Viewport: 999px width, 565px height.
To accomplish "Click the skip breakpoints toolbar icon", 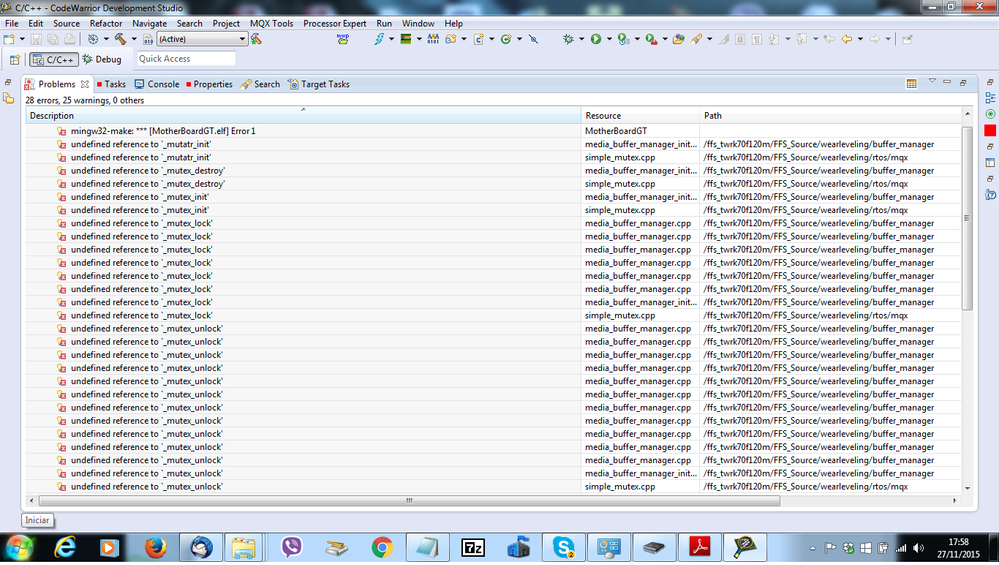I will click(533, 39).
